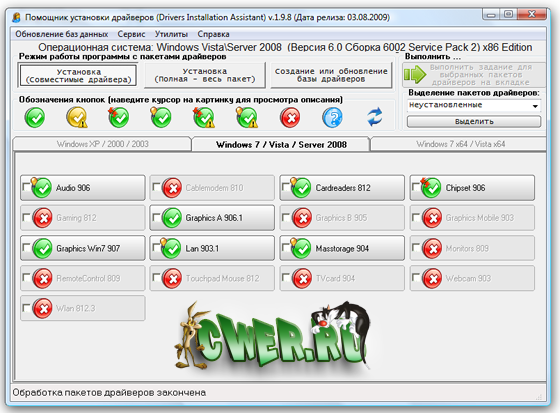Click the RemoteControl 809 red cross icon
Screen dimensions: 560x413
click(42, 278)
